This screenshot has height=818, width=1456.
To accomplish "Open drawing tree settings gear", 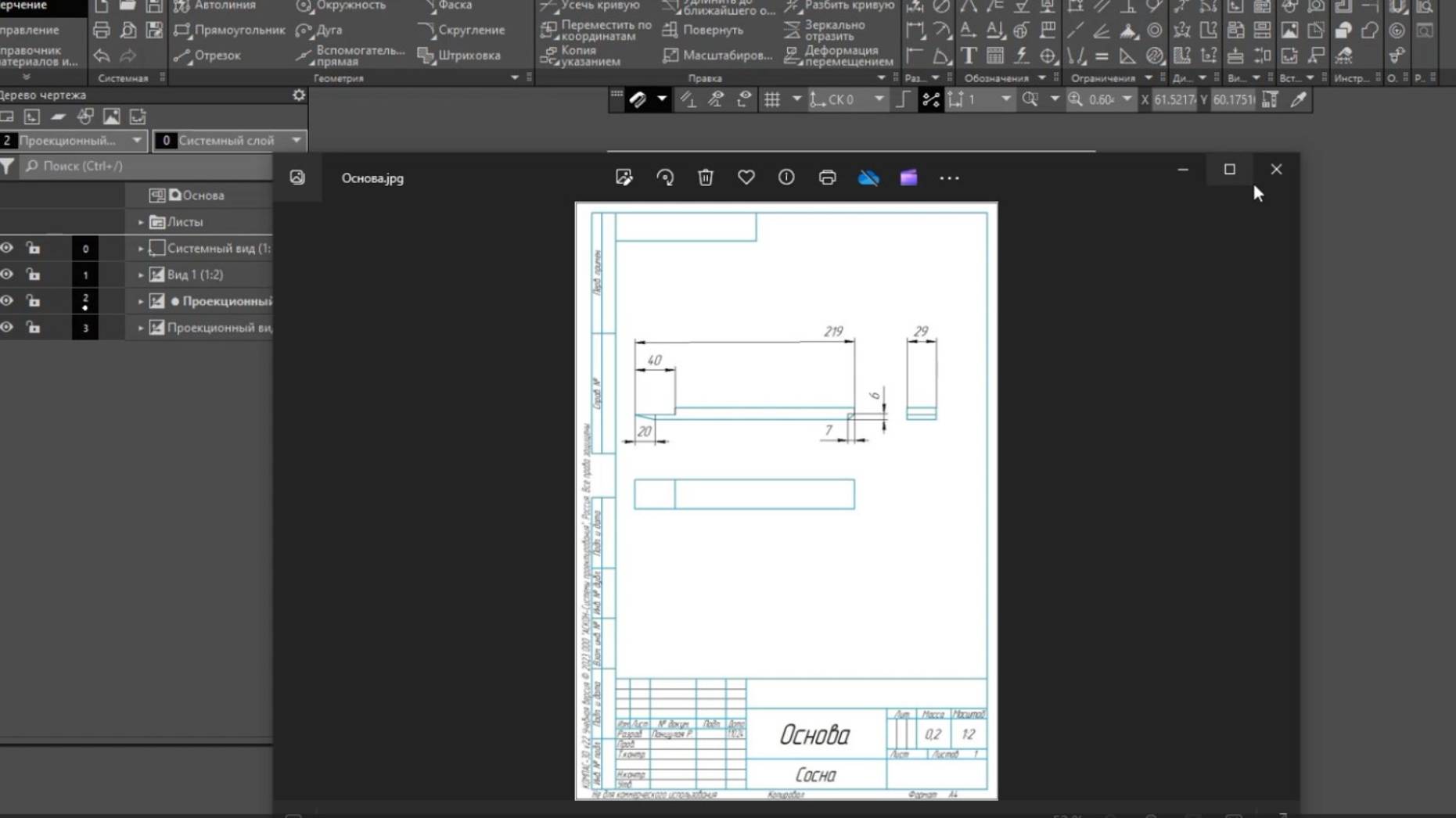I will [299, 95].
